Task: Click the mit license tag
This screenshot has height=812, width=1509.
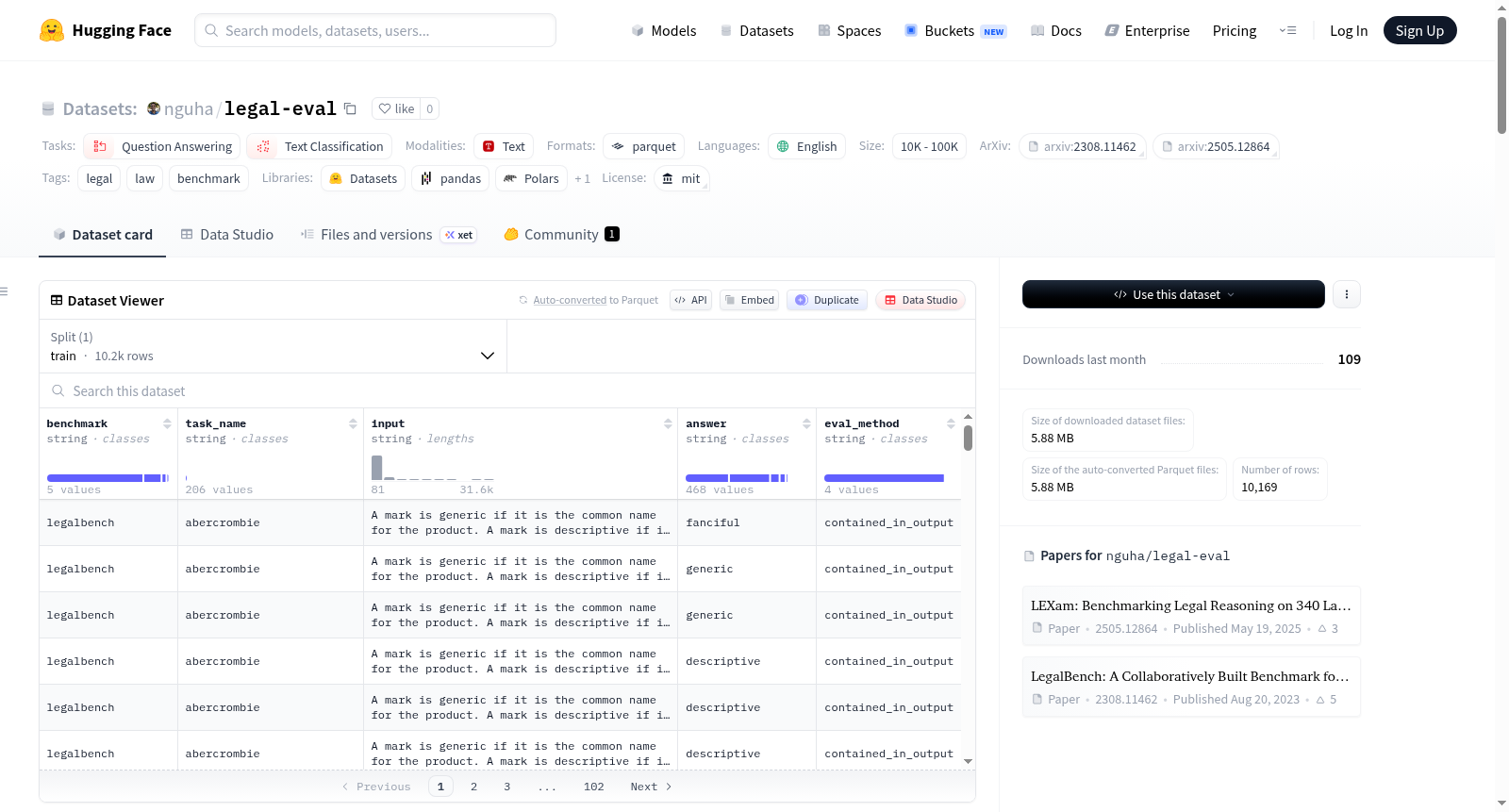Action: click(x=681, y=178)
